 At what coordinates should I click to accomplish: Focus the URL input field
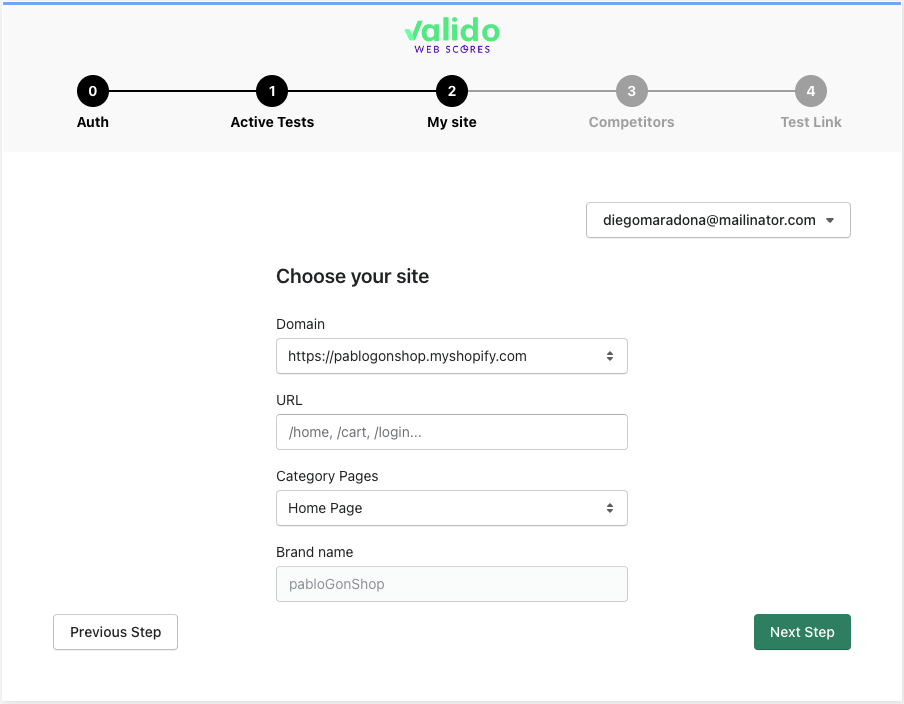click(452, 432)
